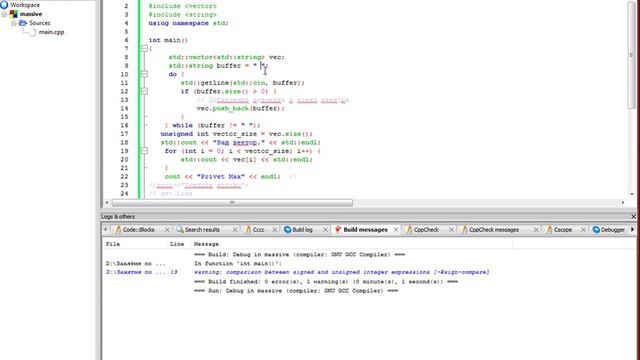Viewport: 640px width, 360px height.
Task: Collapse the massive project node
Action: (4, 14)
